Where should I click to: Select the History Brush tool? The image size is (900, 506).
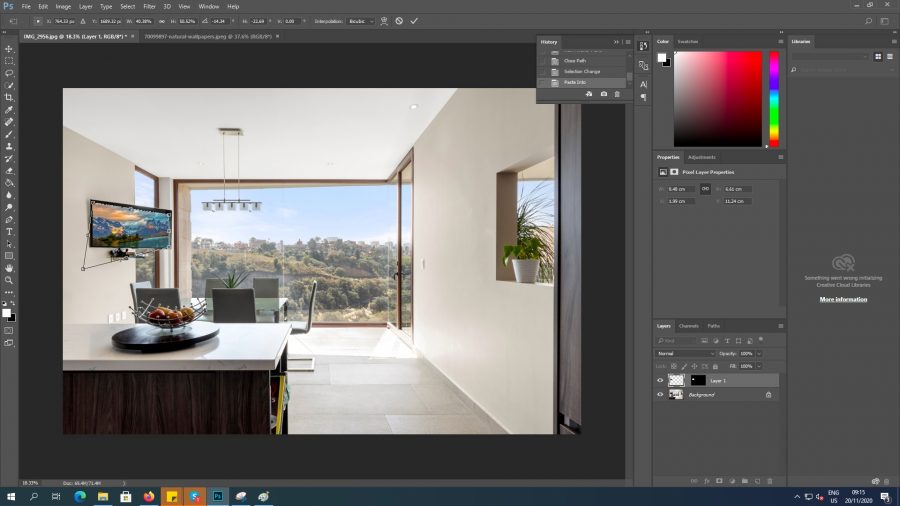click(x=9, y=158)
